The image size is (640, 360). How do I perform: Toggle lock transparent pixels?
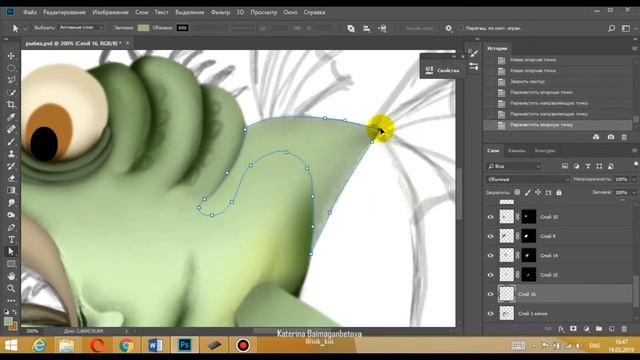click(x=517, y=192)
